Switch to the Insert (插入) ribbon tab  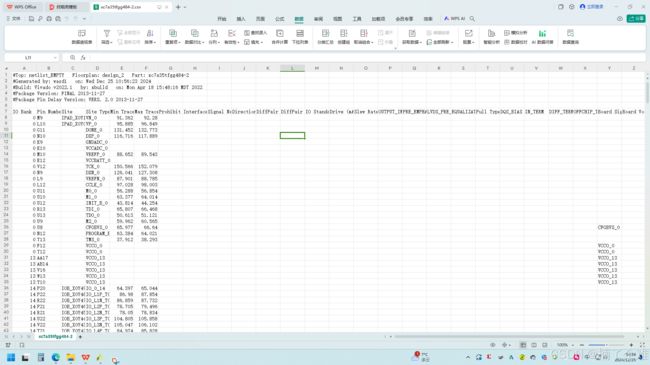tap(241, 19)
